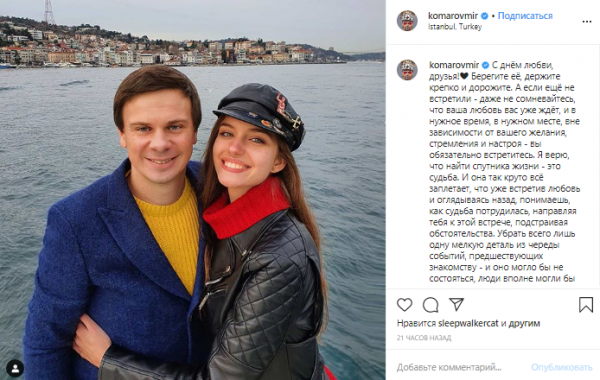Share post using paper plane icon
Viewport: 600px width, 380px height.
point(457,304)
